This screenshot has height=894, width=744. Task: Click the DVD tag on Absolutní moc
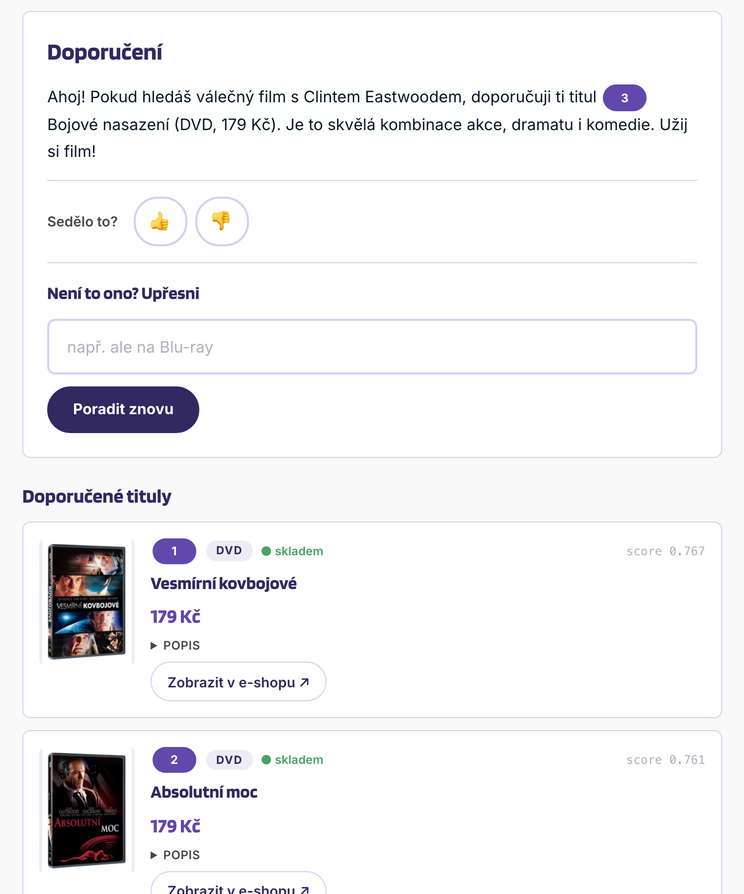pyautogui.click(x=229, y=759)
